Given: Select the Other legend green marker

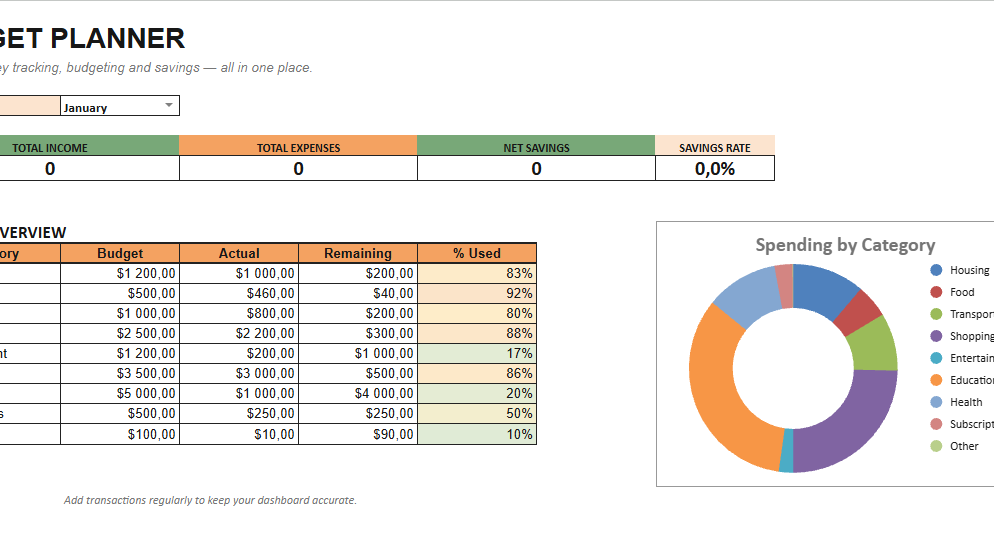Looking at the screenshot, I should pyautogui.click(x=936, y=446).
